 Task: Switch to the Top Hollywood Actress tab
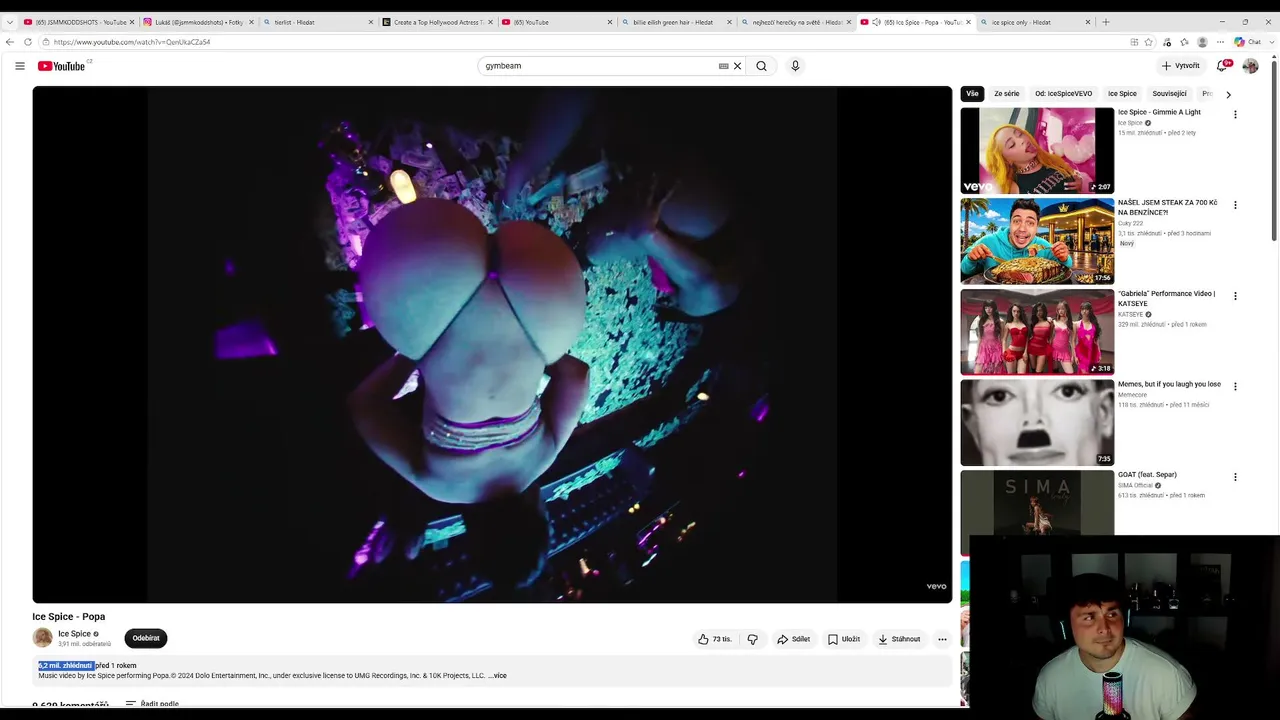pos(438,22)
